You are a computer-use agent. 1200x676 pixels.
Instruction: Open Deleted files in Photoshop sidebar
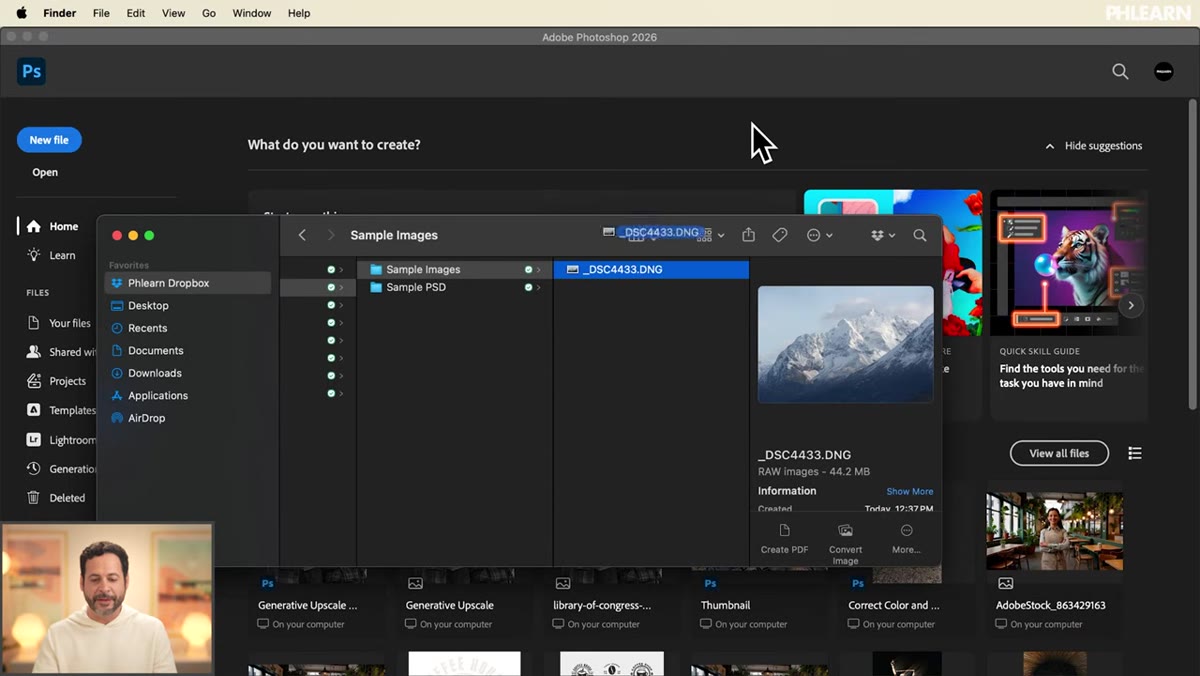pos(57,498)
